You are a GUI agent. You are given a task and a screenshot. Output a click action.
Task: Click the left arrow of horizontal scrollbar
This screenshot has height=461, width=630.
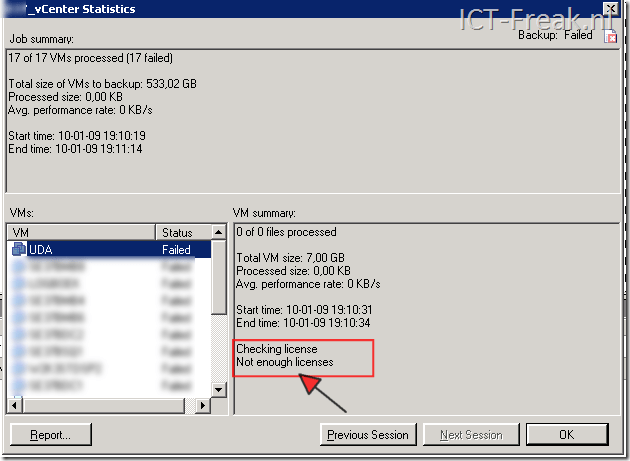click(15, 405)
